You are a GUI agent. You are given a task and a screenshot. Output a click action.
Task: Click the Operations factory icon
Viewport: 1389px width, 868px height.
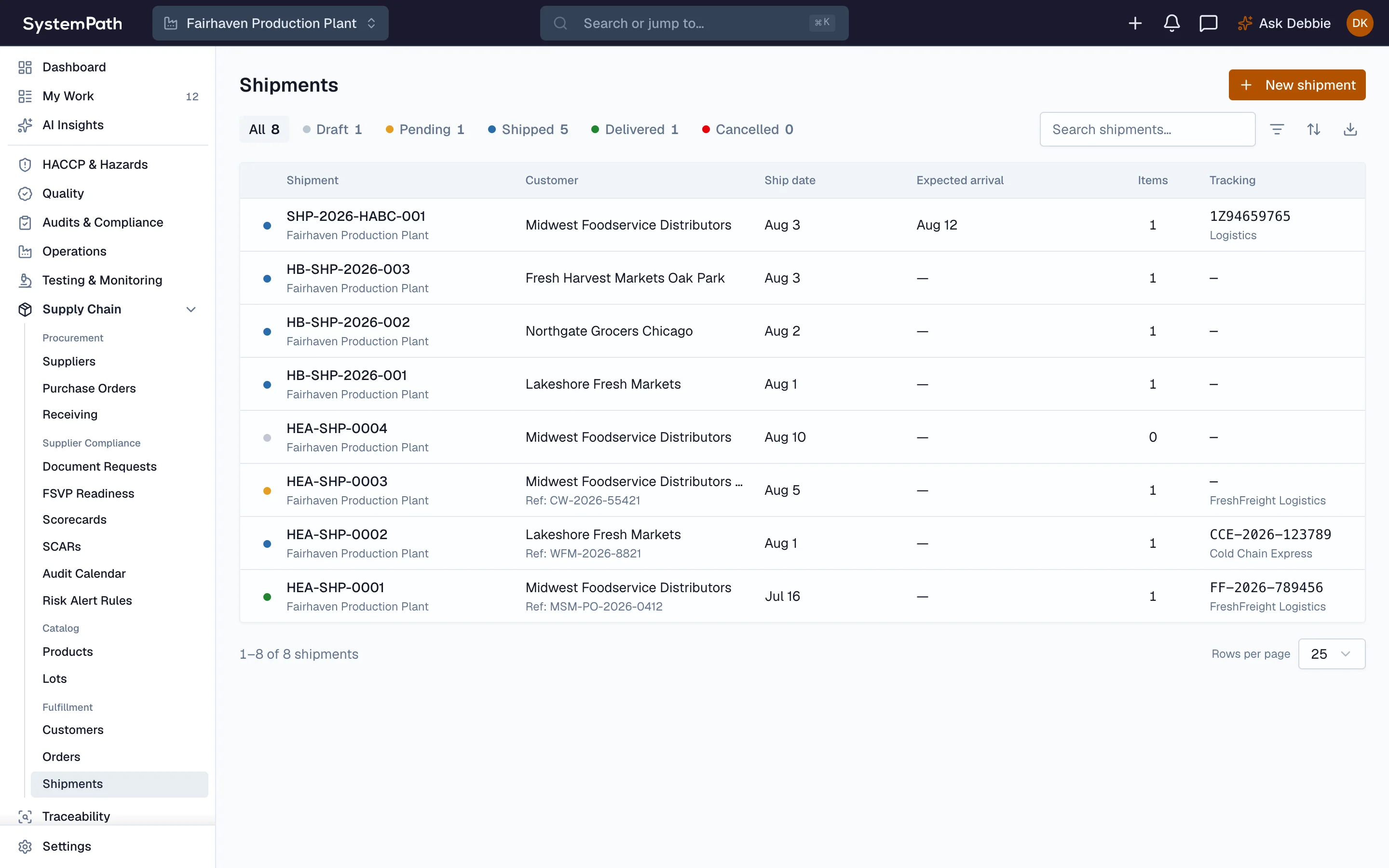25,251
